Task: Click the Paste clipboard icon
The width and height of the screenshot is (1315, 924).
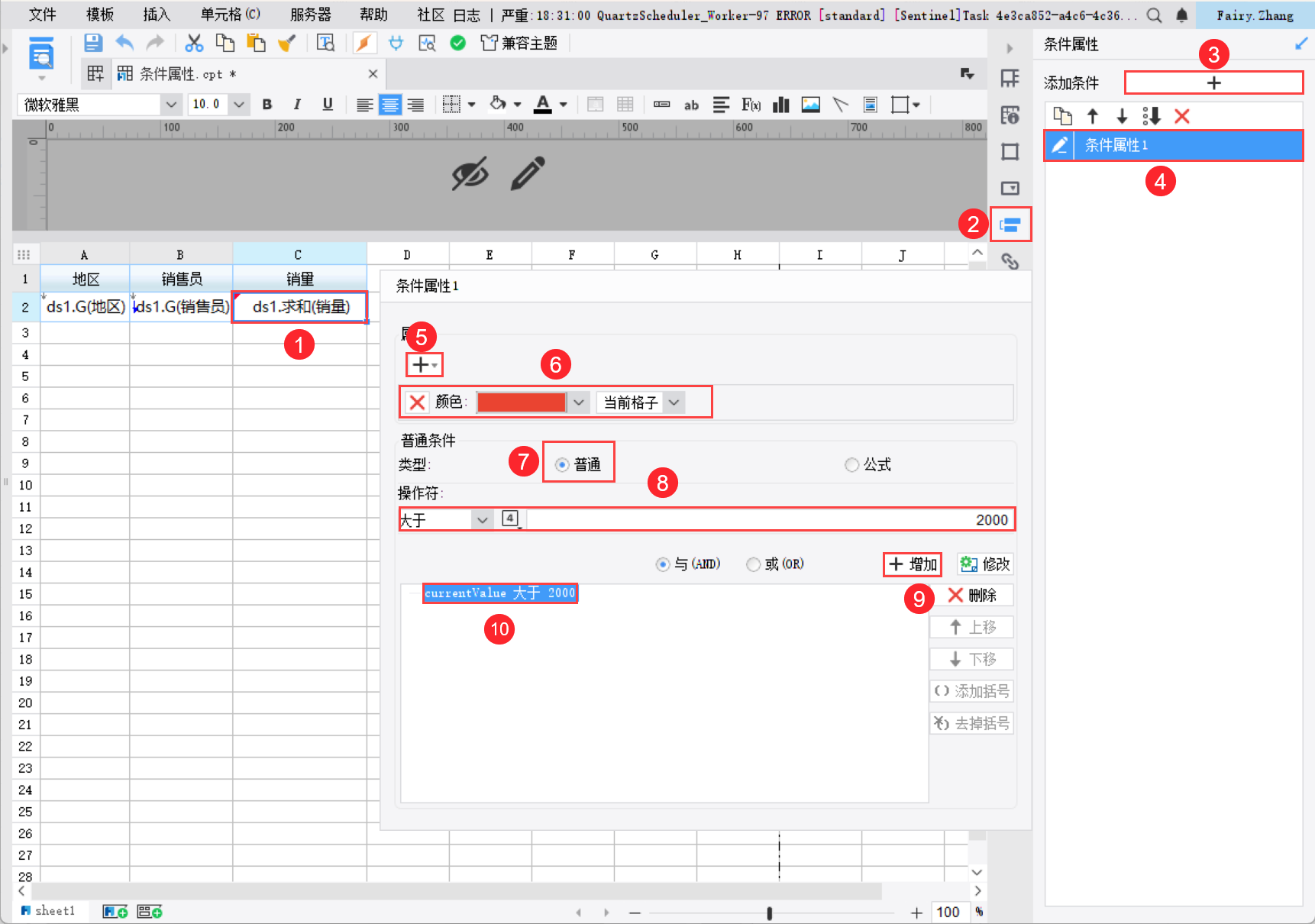Action: tap(256, 43)
